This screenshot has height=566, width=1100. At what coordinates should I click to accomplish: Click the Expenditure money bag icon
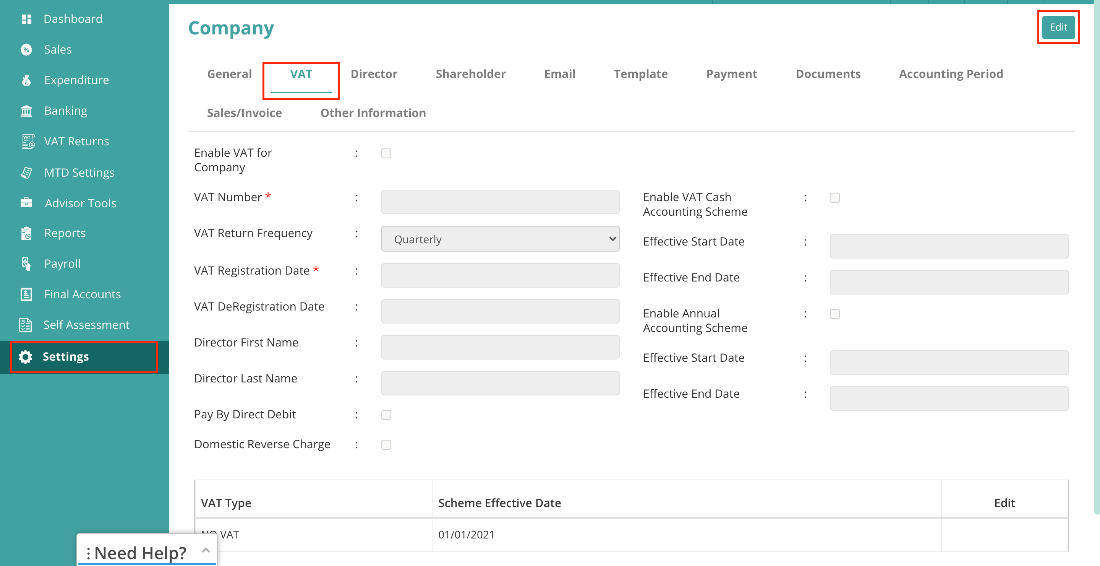click(x=27, y=81)
